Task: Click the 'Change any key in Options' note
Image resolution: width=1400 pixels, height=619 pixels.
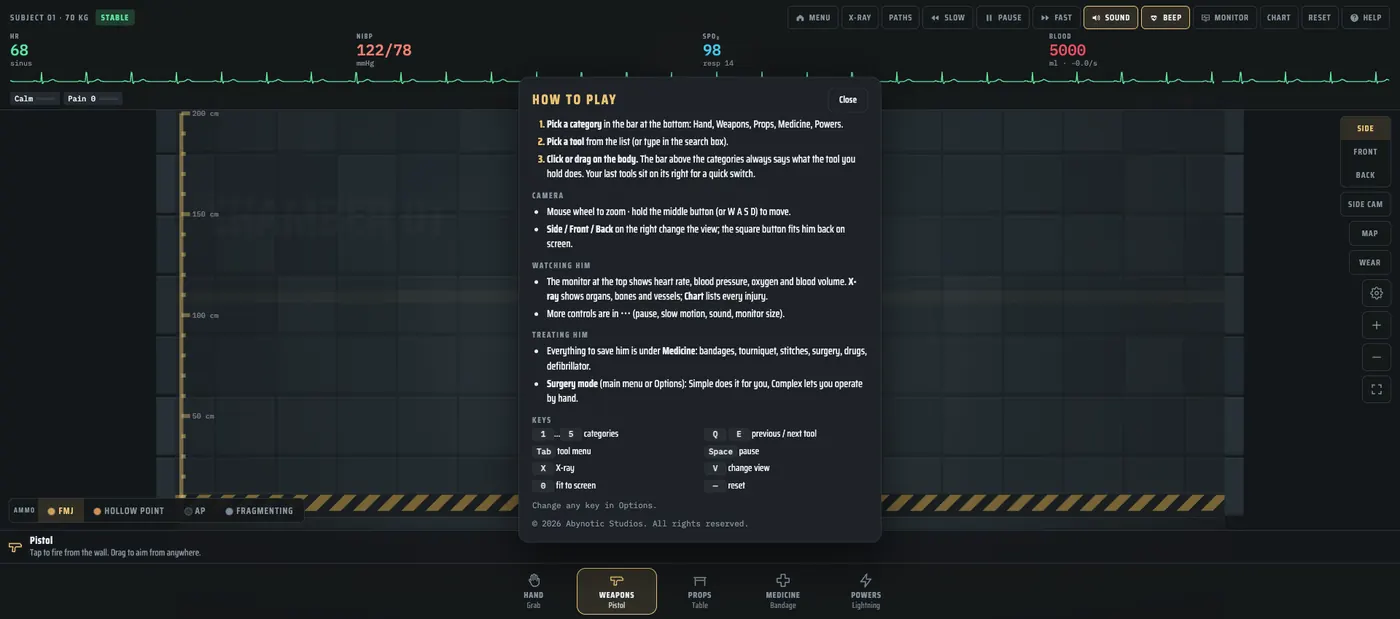Action: point(594,505)
